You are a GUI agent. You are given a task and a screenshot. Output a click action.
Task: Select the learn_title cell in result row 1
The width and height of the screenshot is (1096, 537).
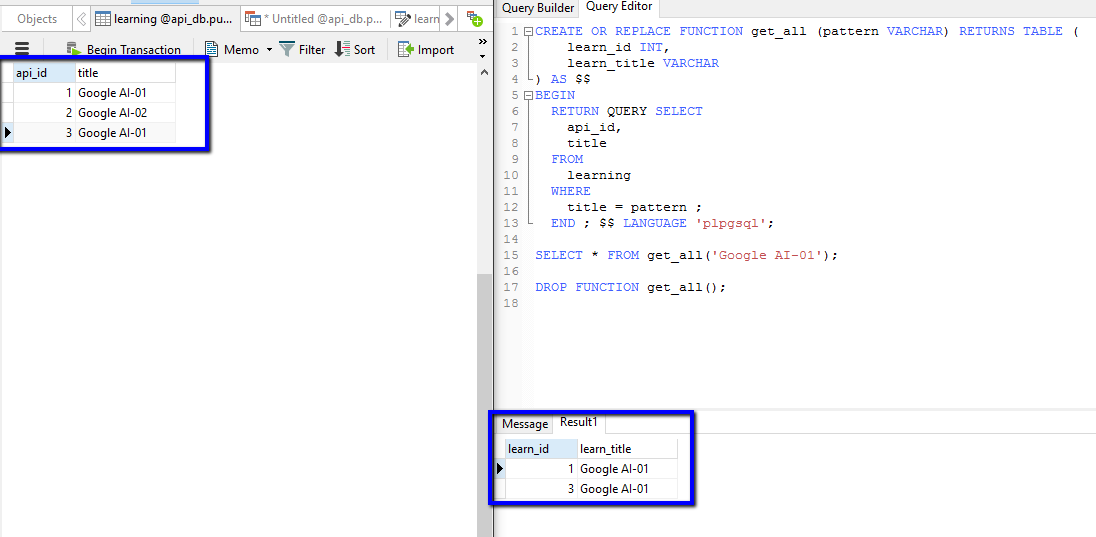628,468
